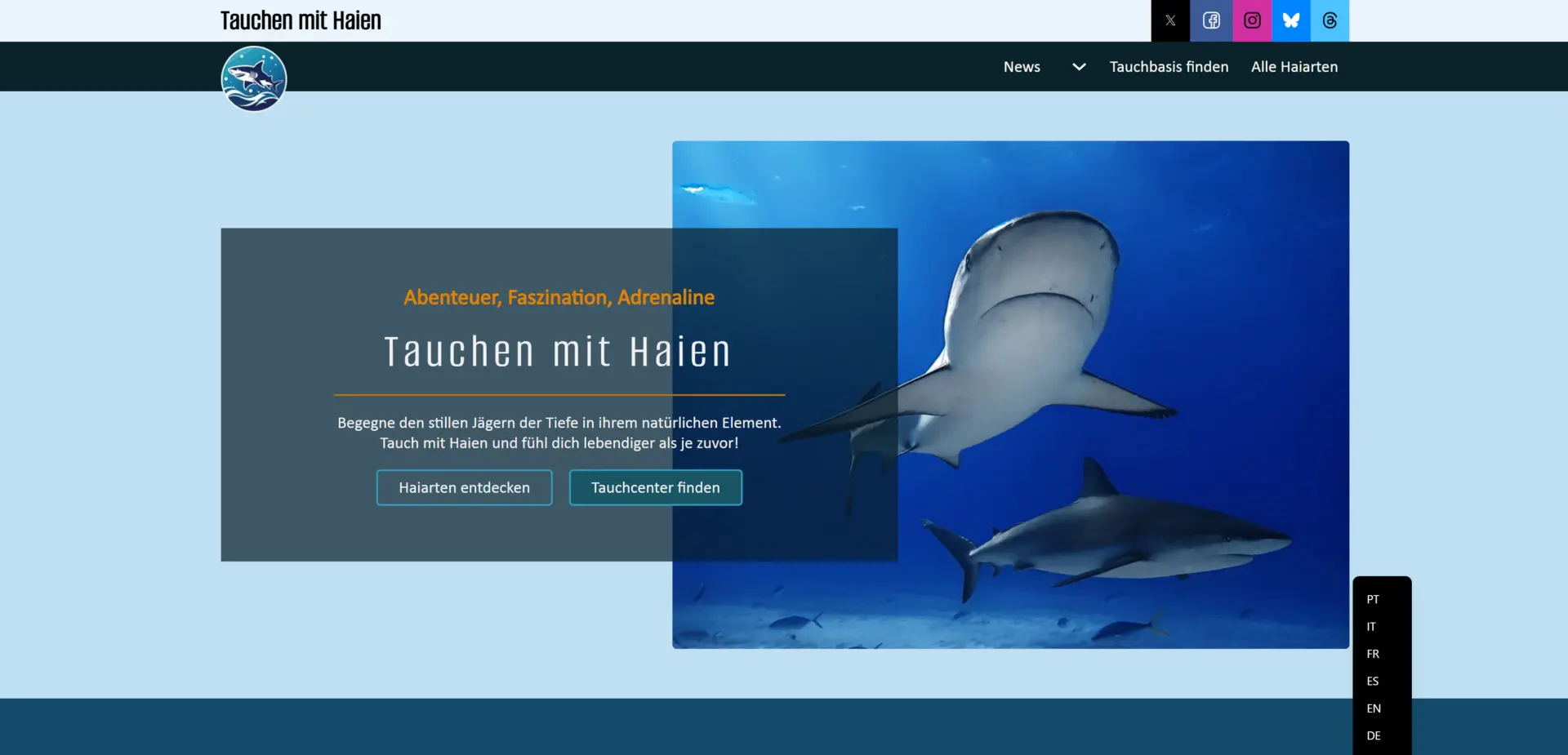Expand the News dropdown chevron
This screenshot has height=755, width=1568.
point(1079,67)
